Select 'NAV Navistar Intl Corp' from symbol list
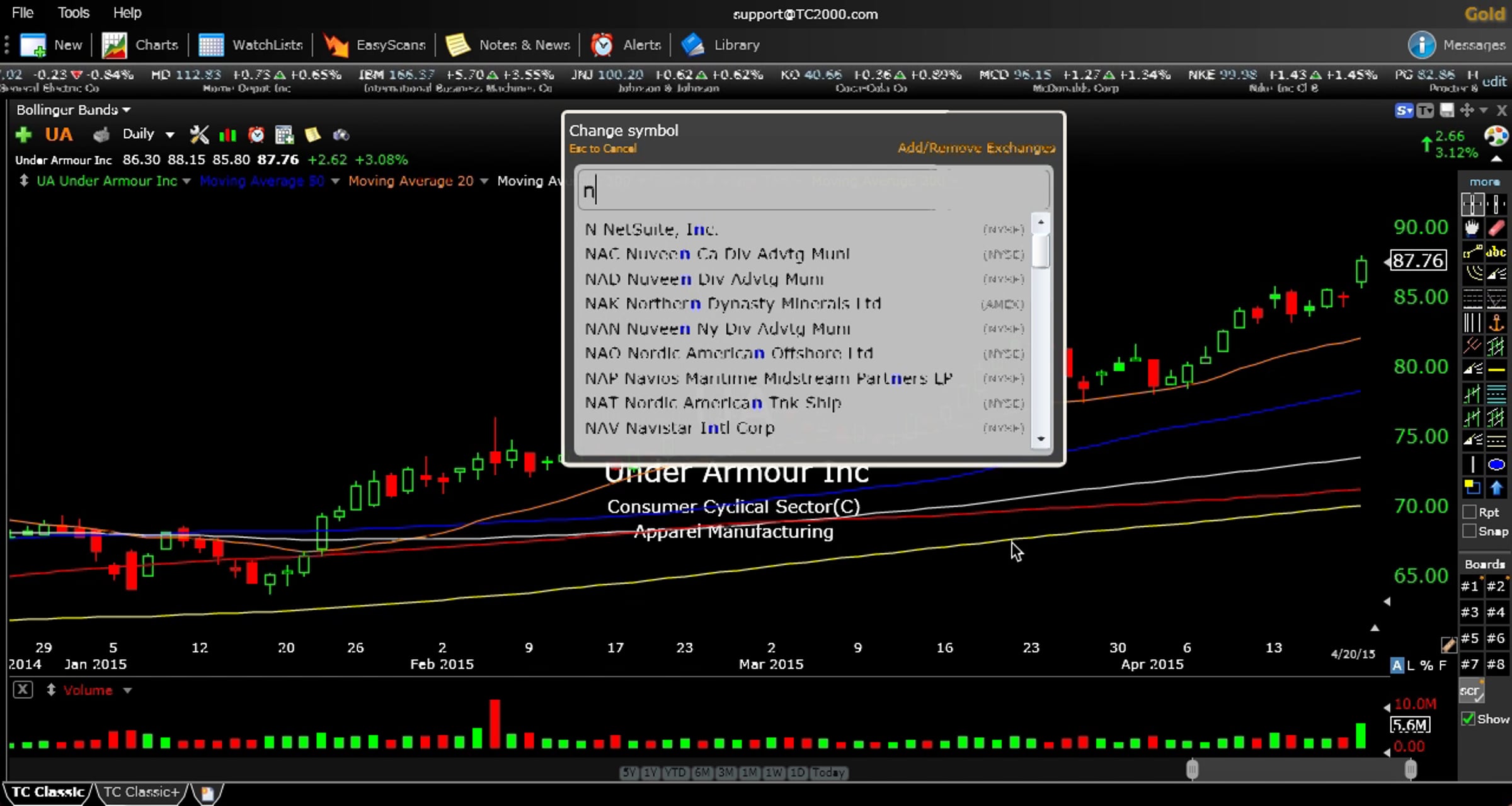1512x806 pixels. pyautogui.click(x=805, y=428)
